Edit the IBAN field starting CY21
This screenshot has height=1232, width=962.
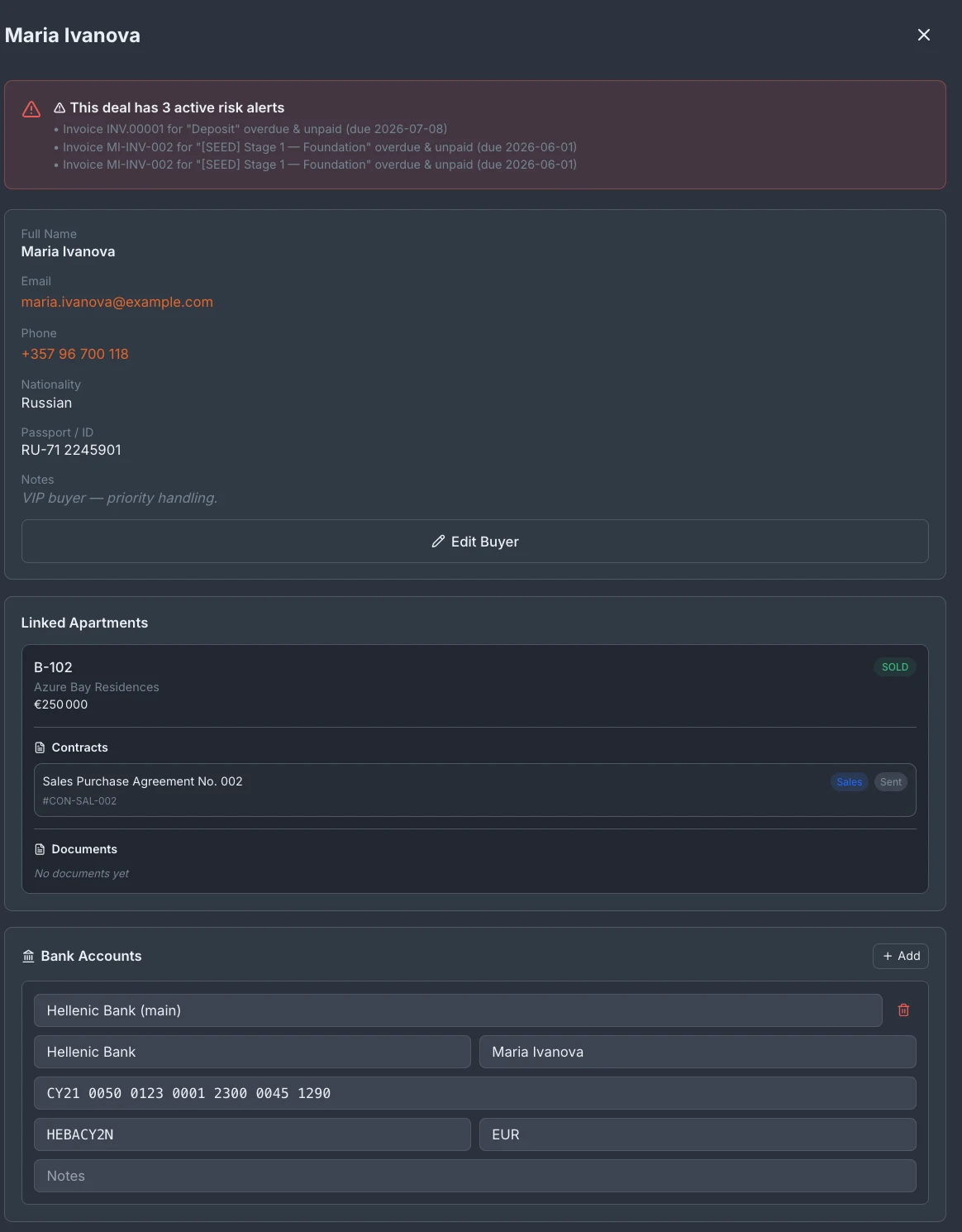(475, 1093)
